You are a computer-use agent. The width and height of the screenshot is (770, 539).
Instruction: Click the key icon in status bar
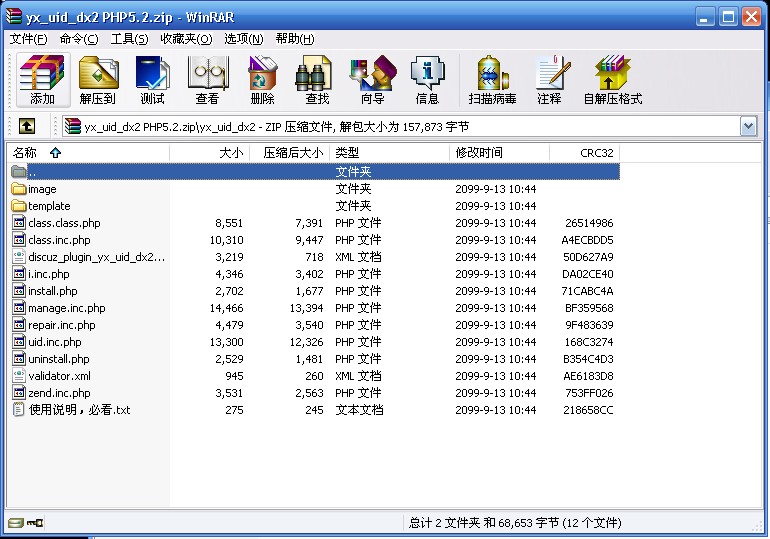pyautogui.click(x=35, y=523)
